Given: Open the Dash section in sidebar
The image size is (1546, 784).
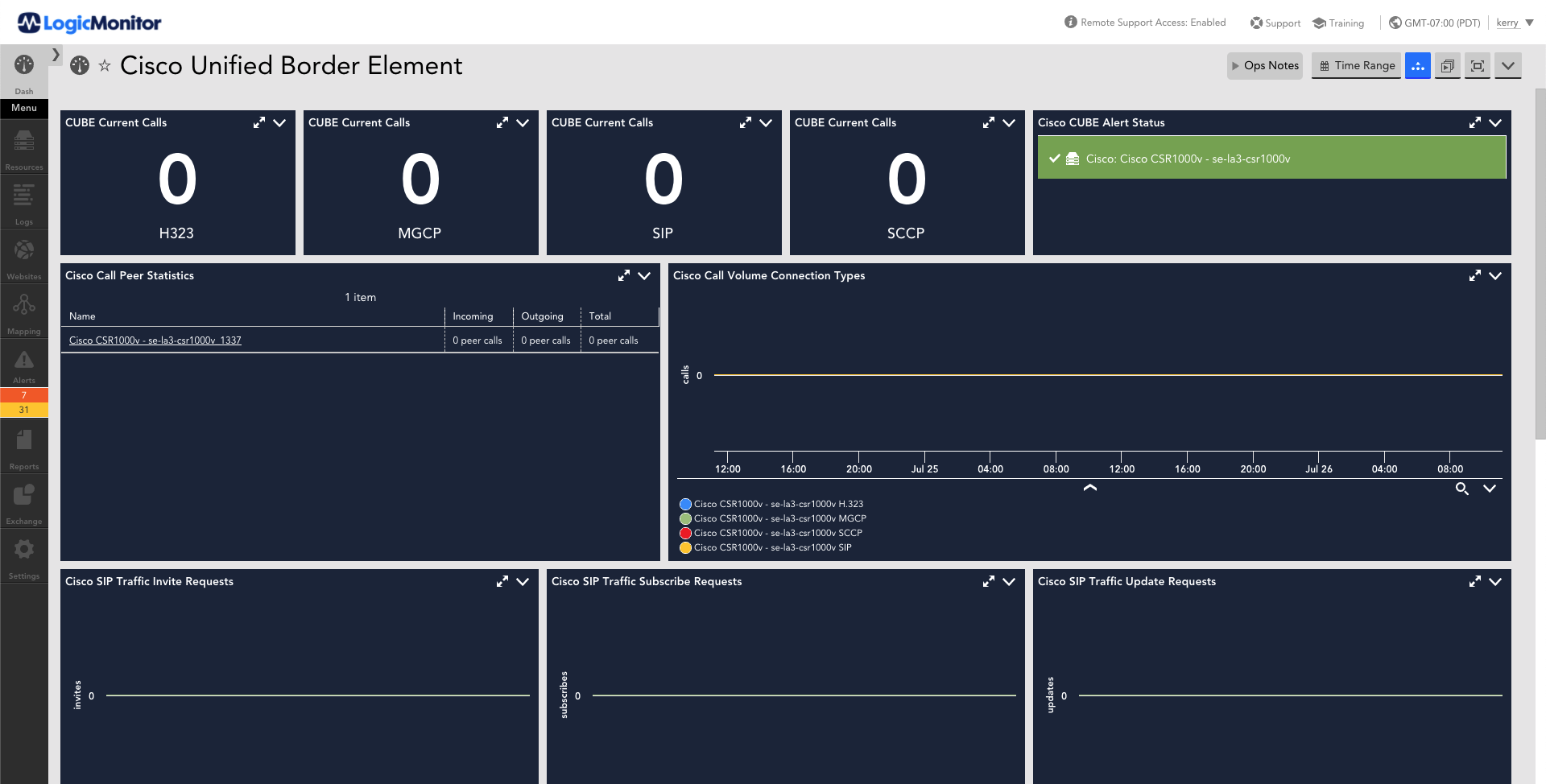Looking at the screenshot, I should pos(24,74).
